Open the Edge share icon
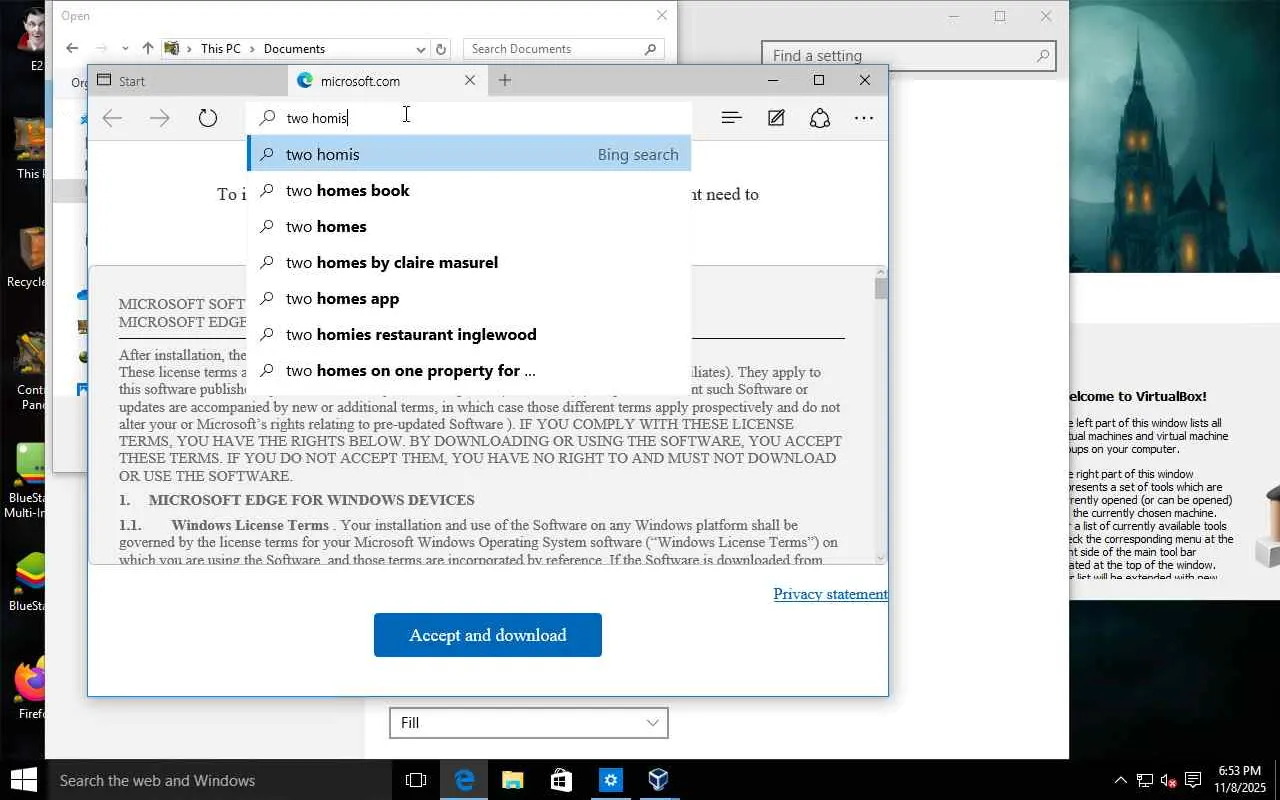This screenshot has width=1280, height=800. pyautogui.click(x=820, y=118)
